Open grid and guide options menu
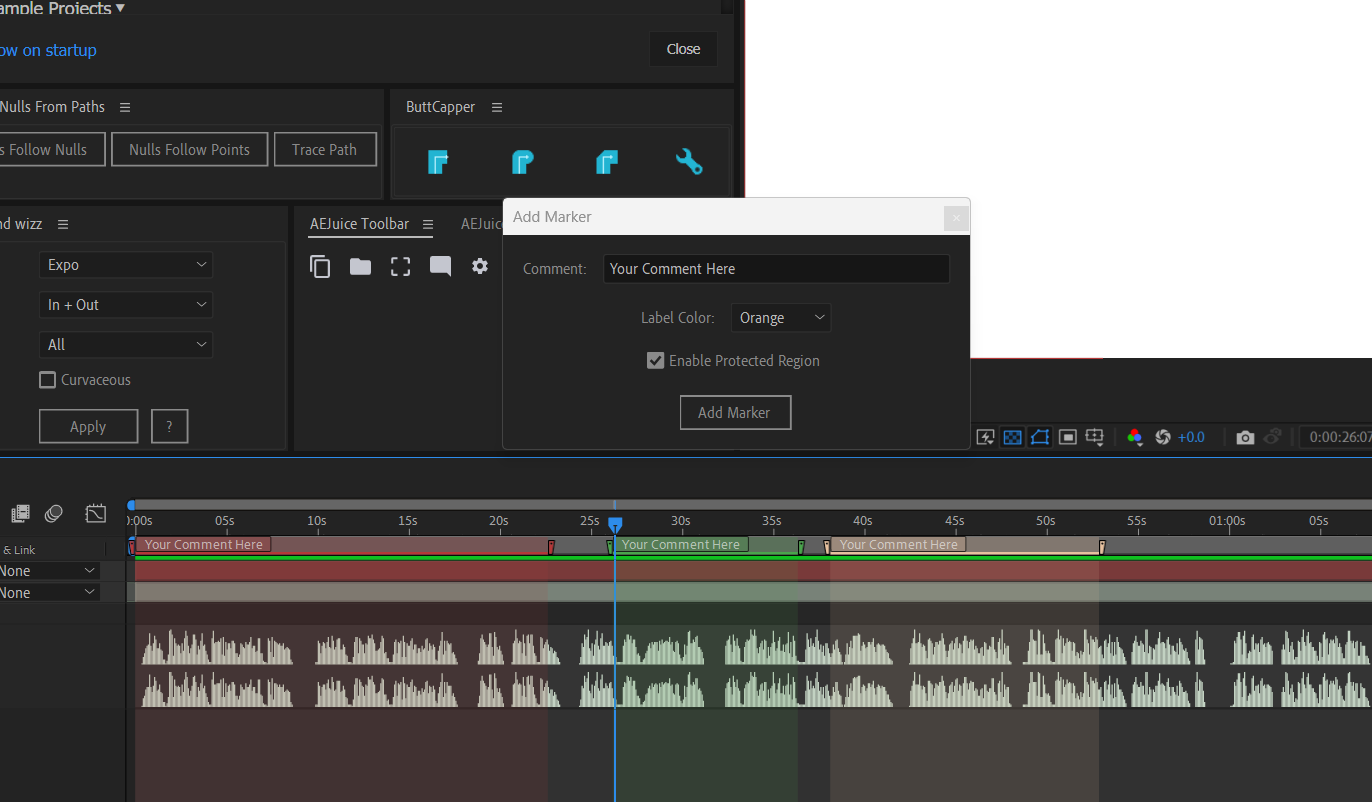Image resolution: width=1372 pixels, height=802 pixels. click(1095, 437)
